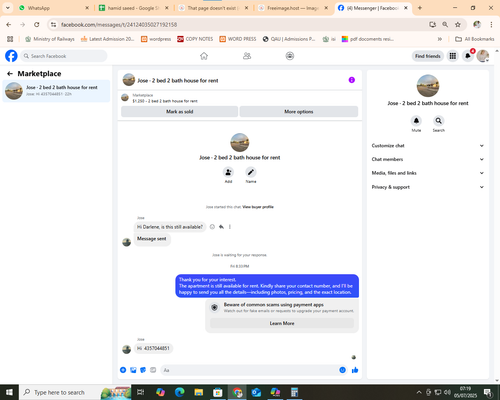
Task: Mute the conversation with bell icon
Action: 416,120
